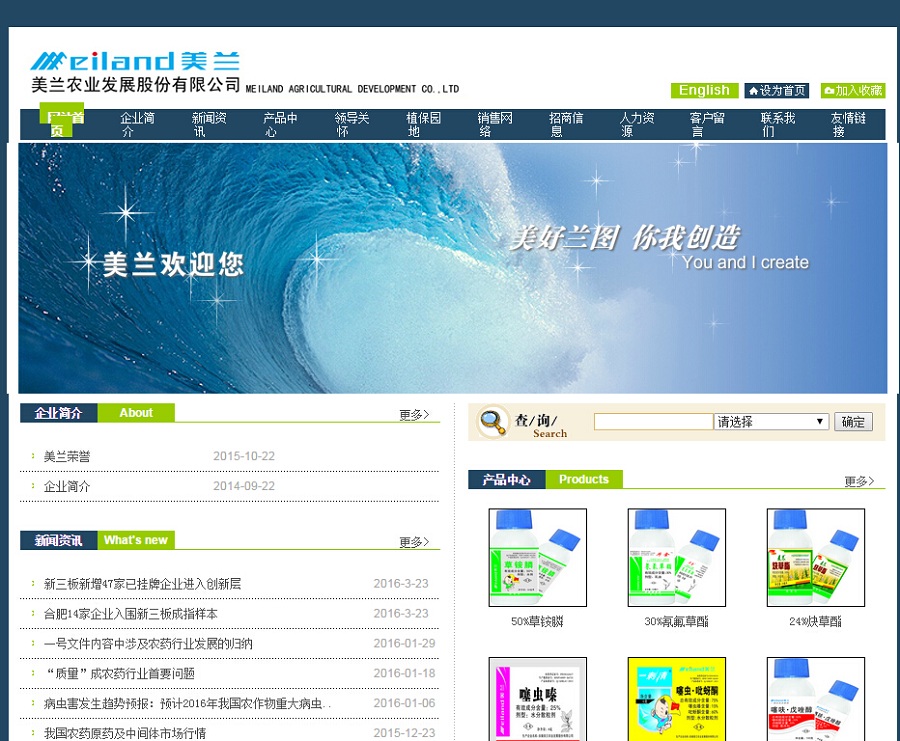
Task: Open 联系我们 in the navigation bar
Action: coord(778,125)
